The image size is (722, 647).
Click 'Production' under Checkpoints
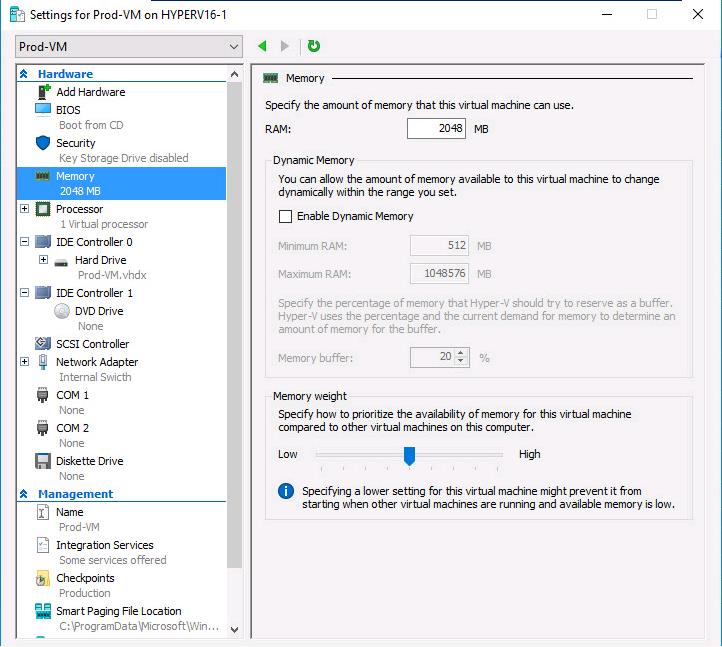[85, 593]
